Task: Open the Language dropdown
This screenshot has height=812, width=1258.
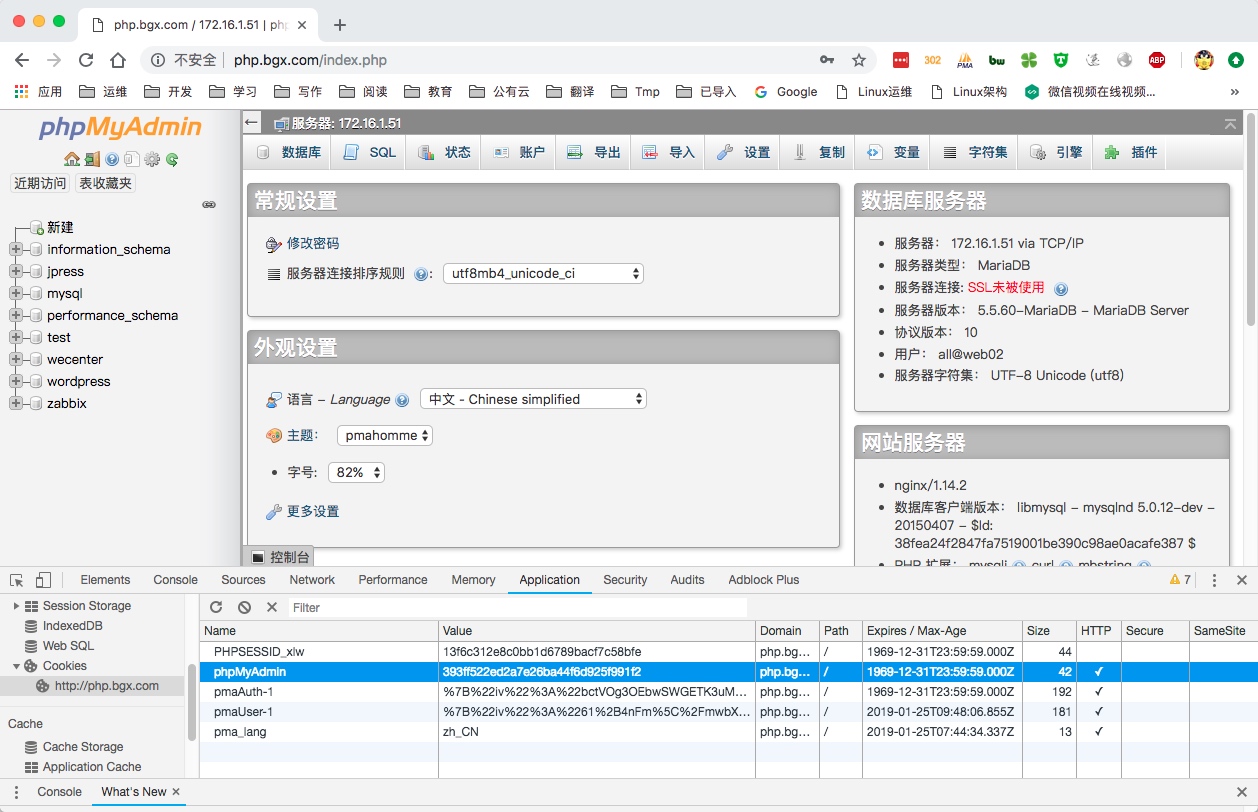Action: (x=533, y=399)
